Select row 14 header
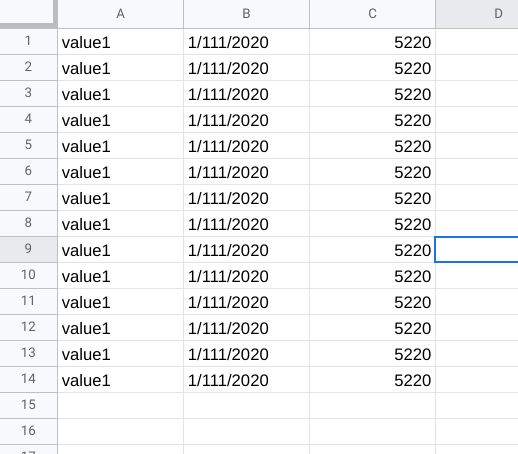The height and width of the screenshot is (454, 518). pos(28,379)
